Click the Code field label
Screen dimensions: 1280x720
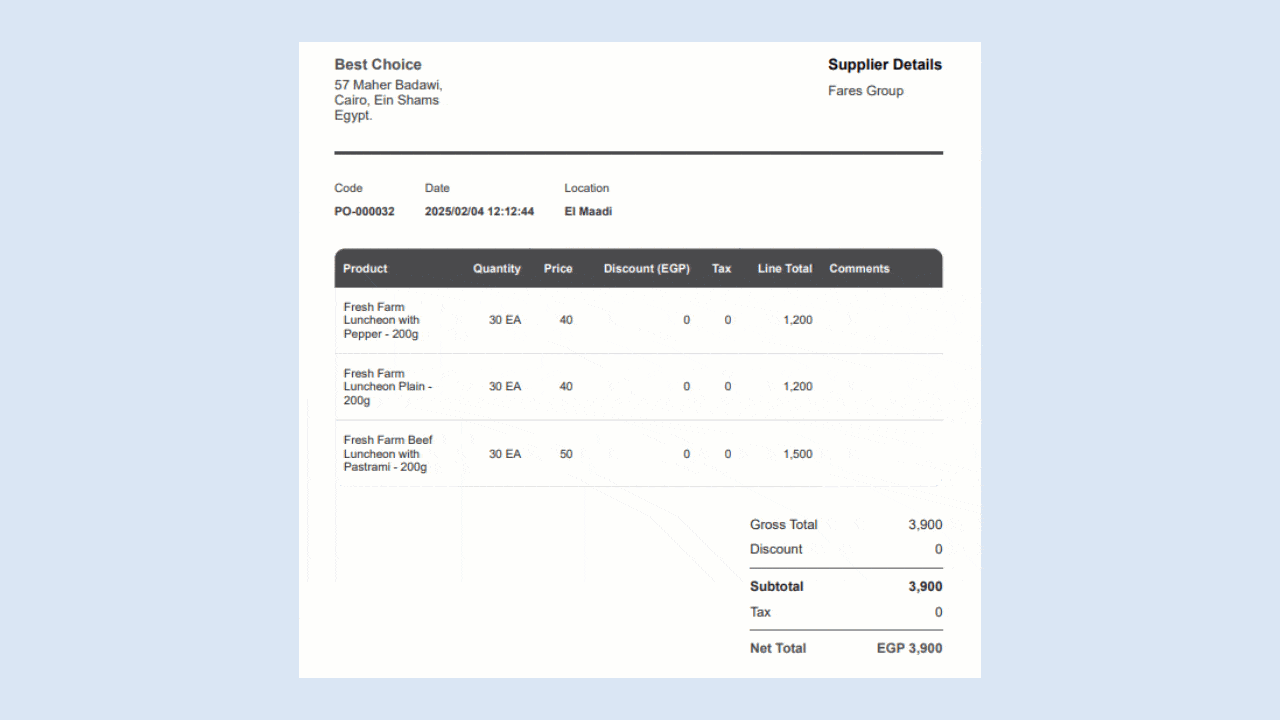348,188
